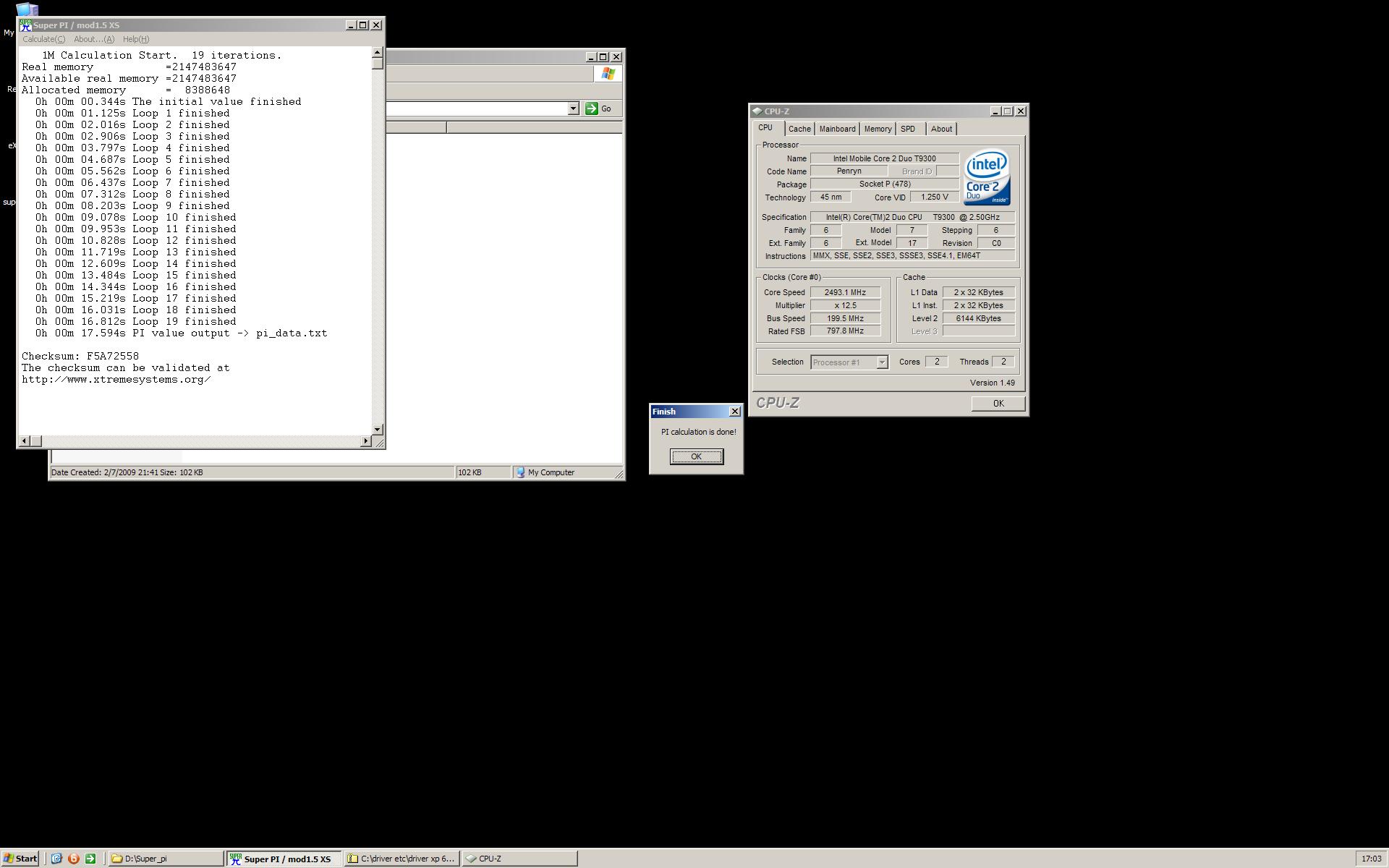1389x868 pixels.
Task: Click the Name field Intel Mobile Core 2 Duo T9300
Action: click(884, 158)
